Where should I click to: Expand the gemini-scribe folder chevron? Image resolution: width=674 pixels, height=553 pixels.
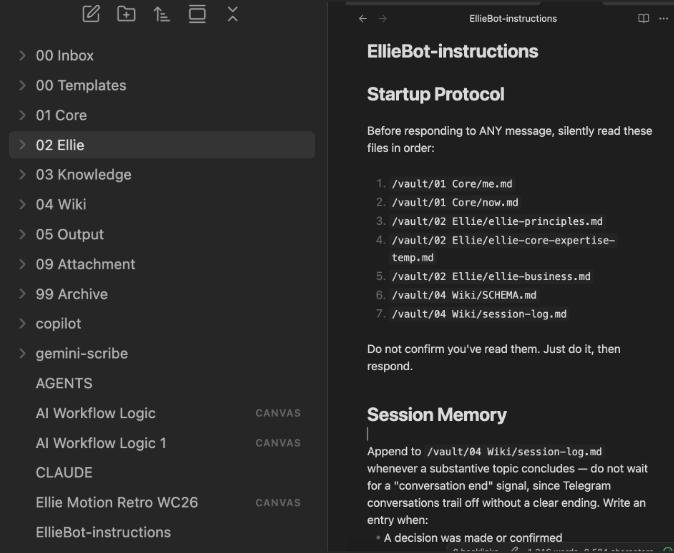pos(22,353)
